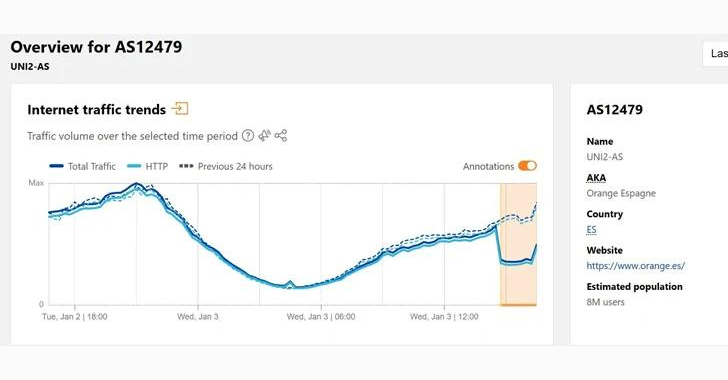The width and height of the screenshot is (728, 380).
Task: Click the small spike near chart minimum
Action: (x=290, y=282)
